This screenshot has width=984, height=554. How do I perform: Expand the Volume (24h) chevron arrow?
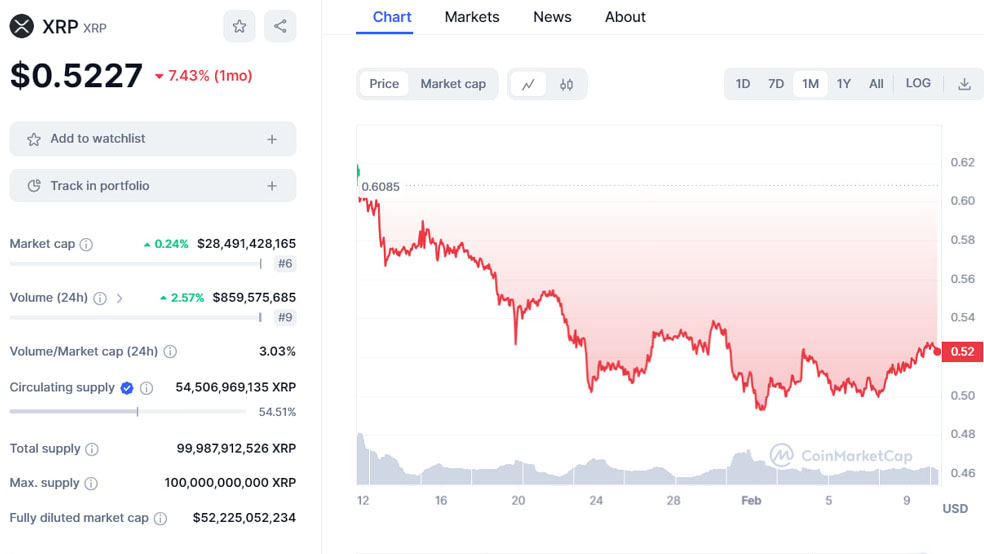[x=120, y=298]
